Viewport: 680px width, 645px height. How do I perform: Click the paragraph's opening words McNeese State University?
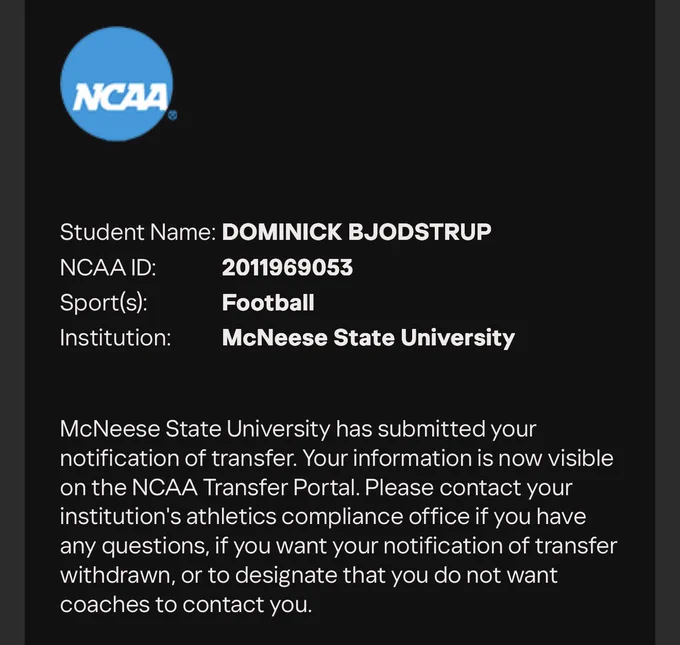195,429
